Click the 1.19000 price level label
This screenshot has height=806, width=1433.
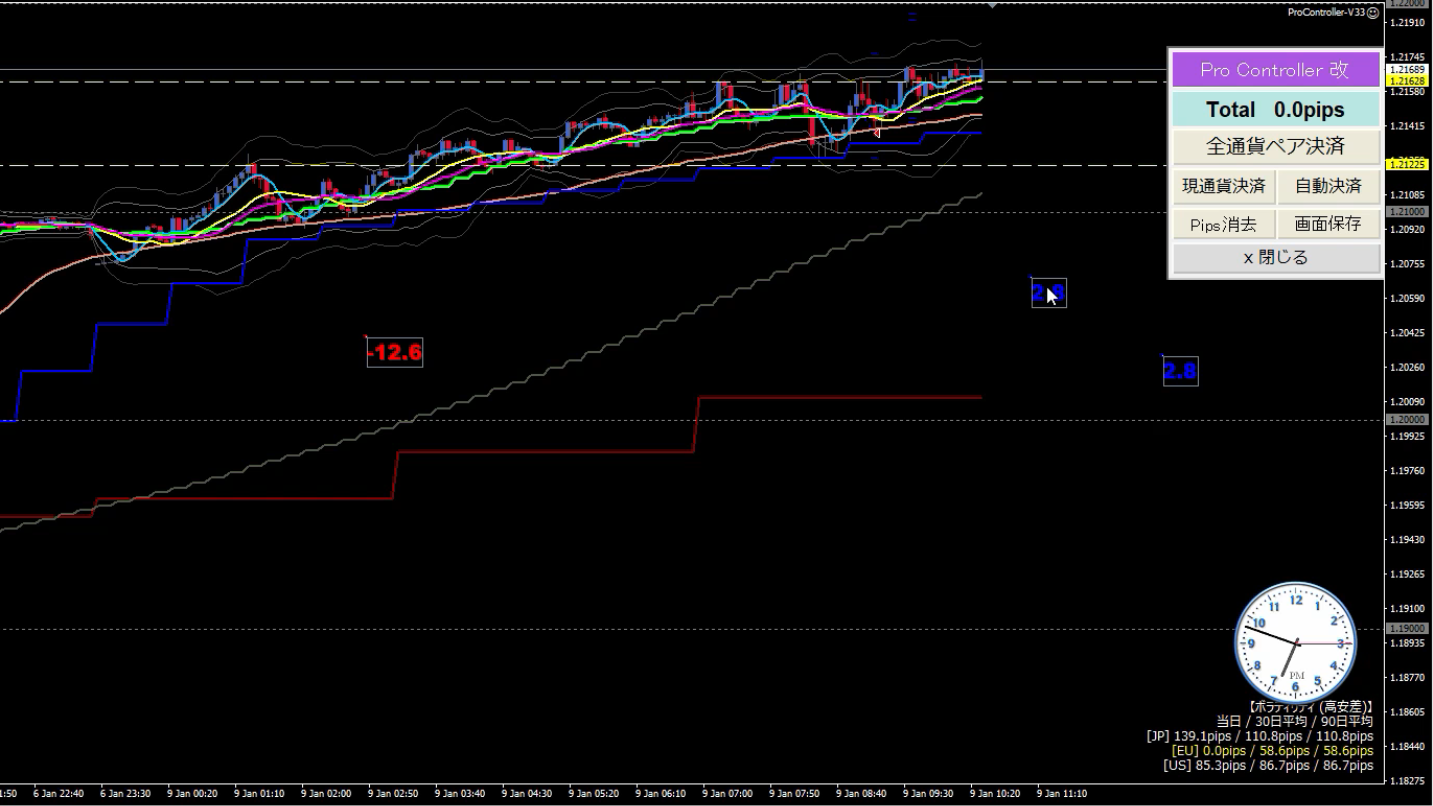tap(1406, 628)
